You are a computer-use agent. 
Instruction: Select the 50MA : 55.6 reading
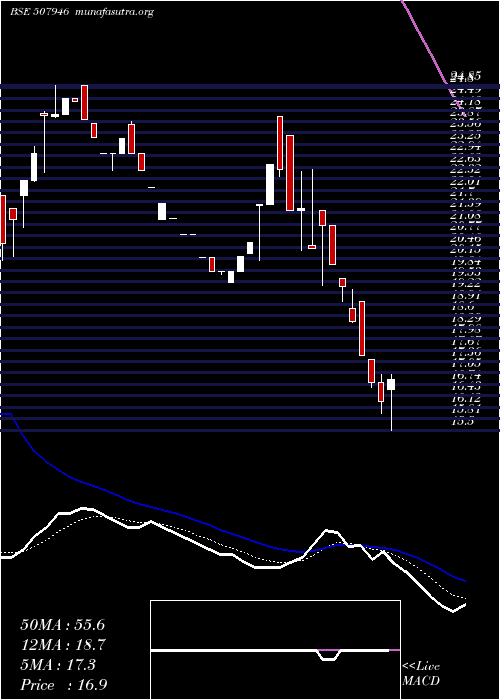62,625
